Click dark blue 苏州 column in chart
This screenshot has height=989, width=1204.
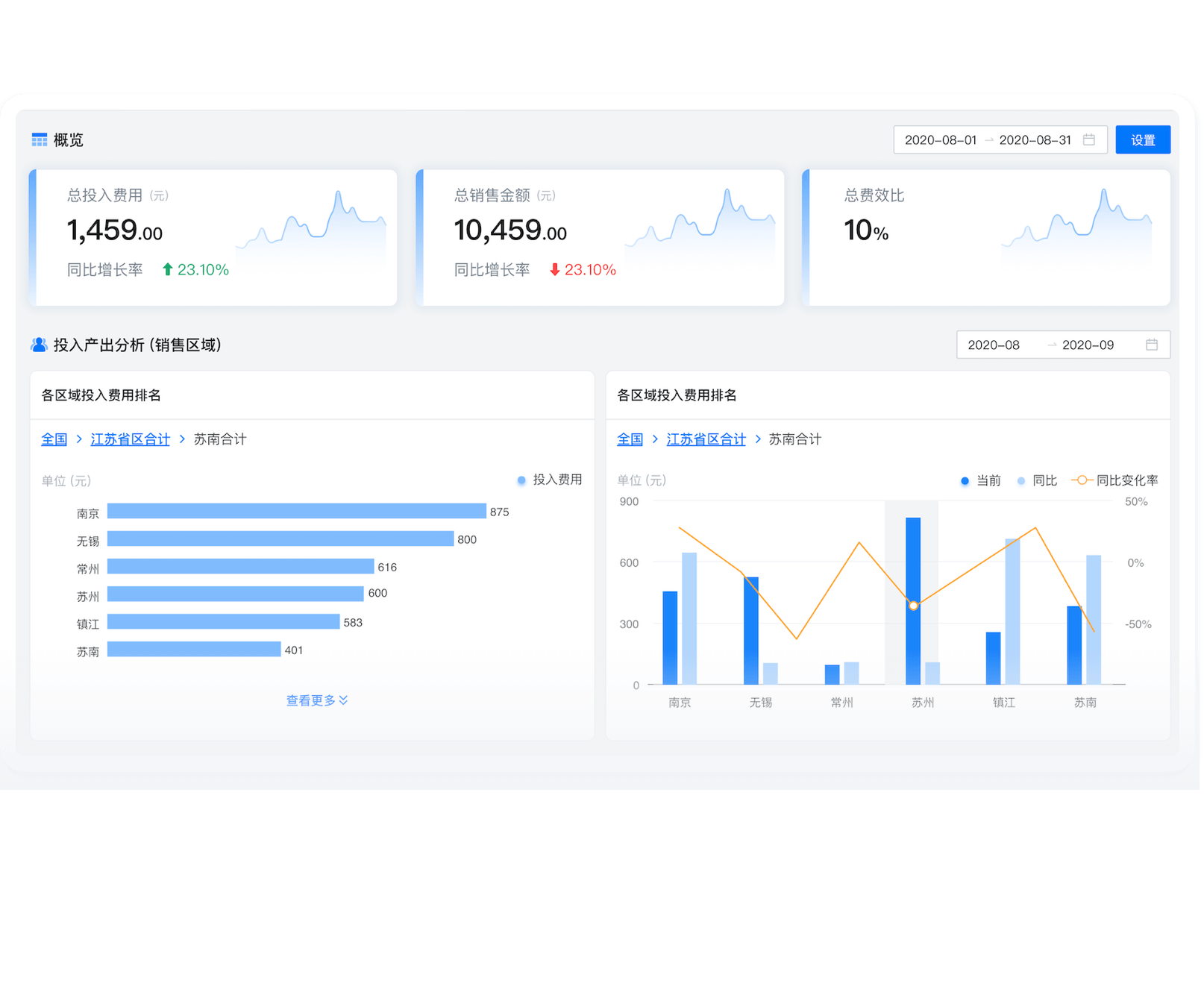click(x=913, y=601)
